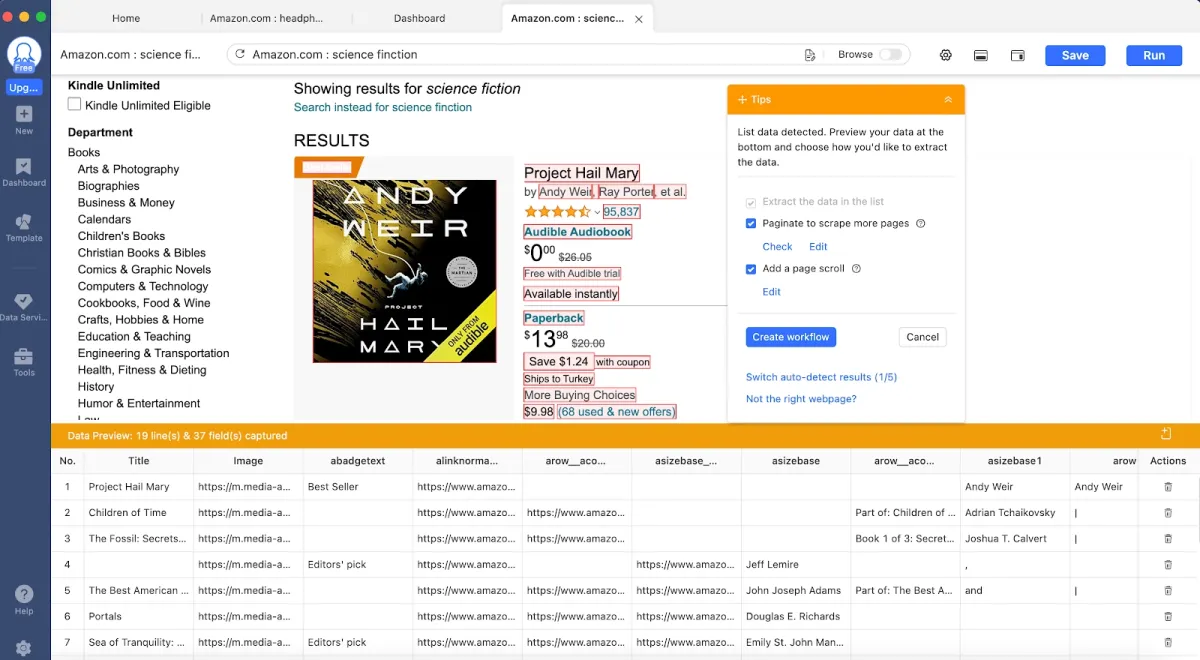Image resolution: width=1200 pixels, height=660 pixels.
Task: Click the Save button
Action: point(1075,55)
